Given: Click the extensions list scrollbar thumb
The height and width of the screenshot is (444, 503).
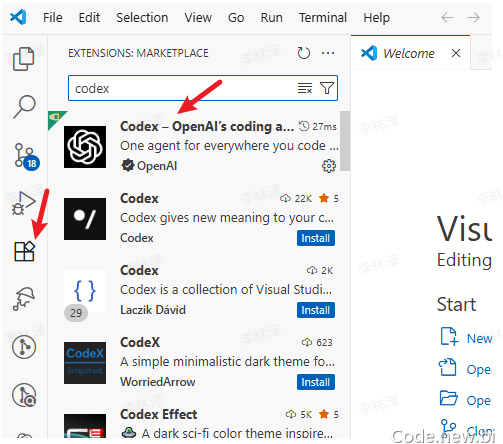Looking at the screenshot, I should tap(345, 141).
